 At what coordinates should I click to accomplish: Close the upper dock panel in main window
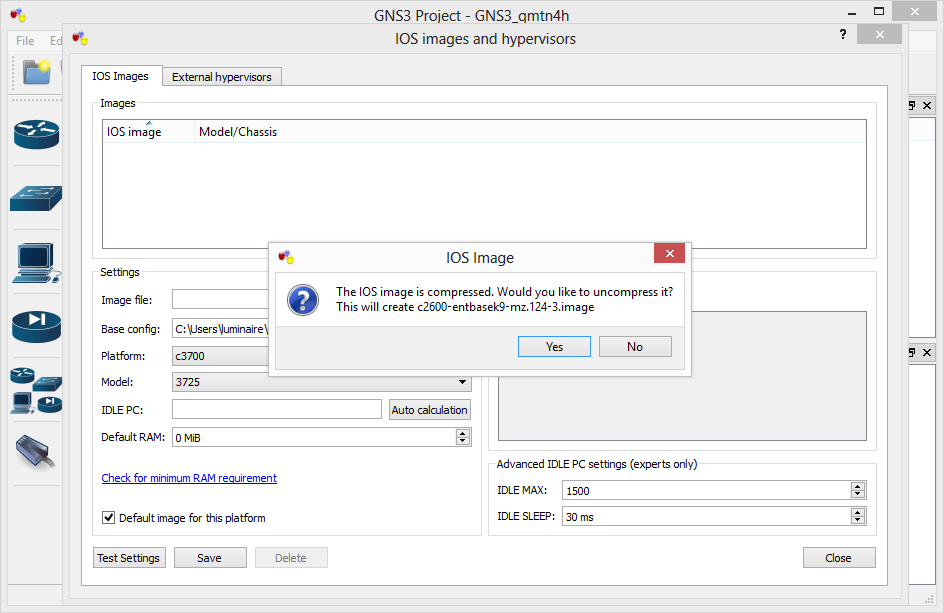[927, 105]
